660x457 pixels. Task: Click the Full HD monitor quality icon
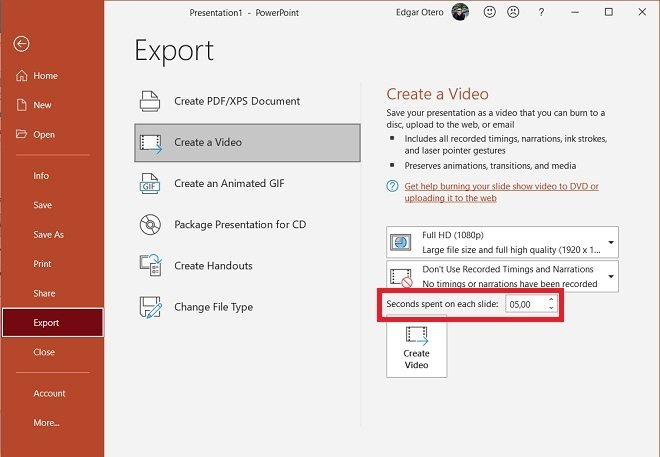click(401, 242)
